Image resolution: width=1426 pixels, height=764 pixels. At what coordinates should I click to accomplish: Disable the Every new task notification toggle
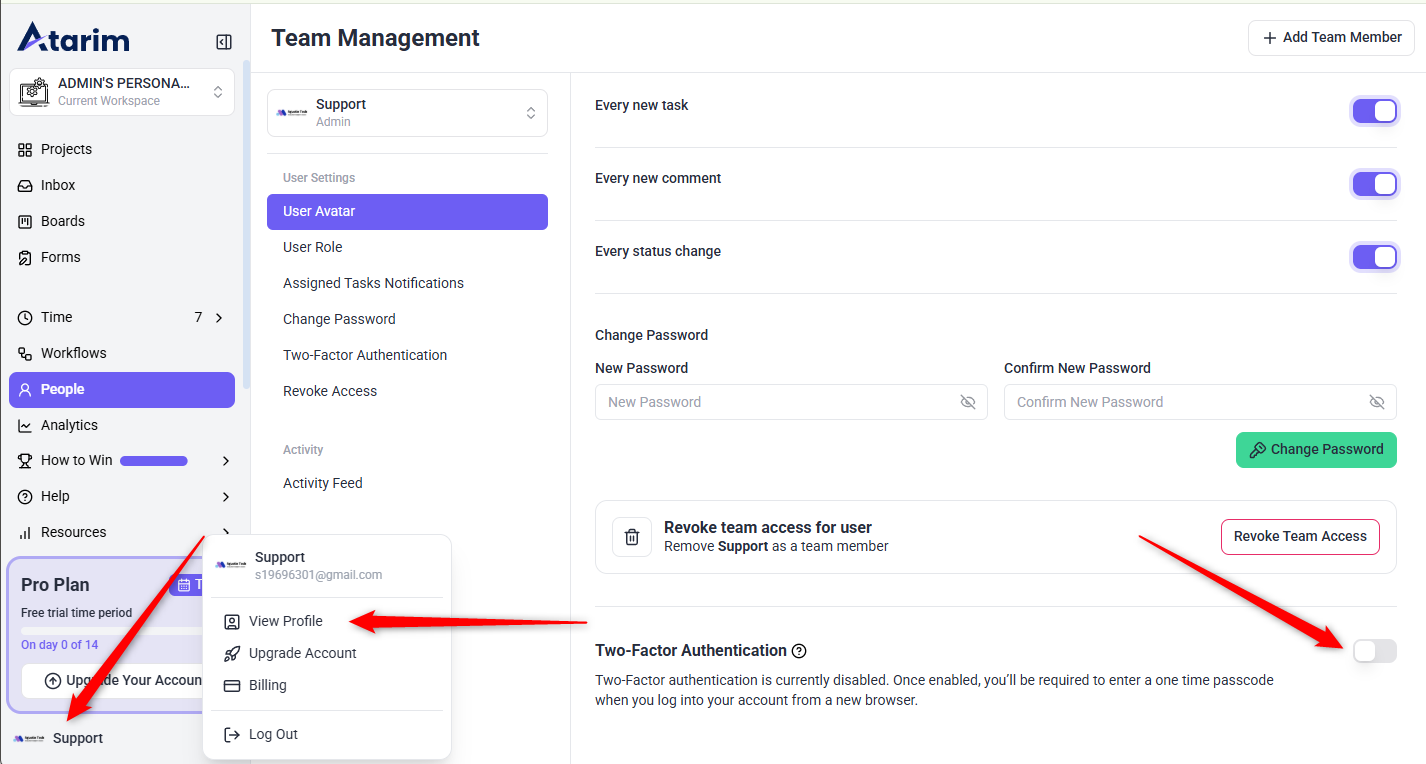click(1374, 111)
